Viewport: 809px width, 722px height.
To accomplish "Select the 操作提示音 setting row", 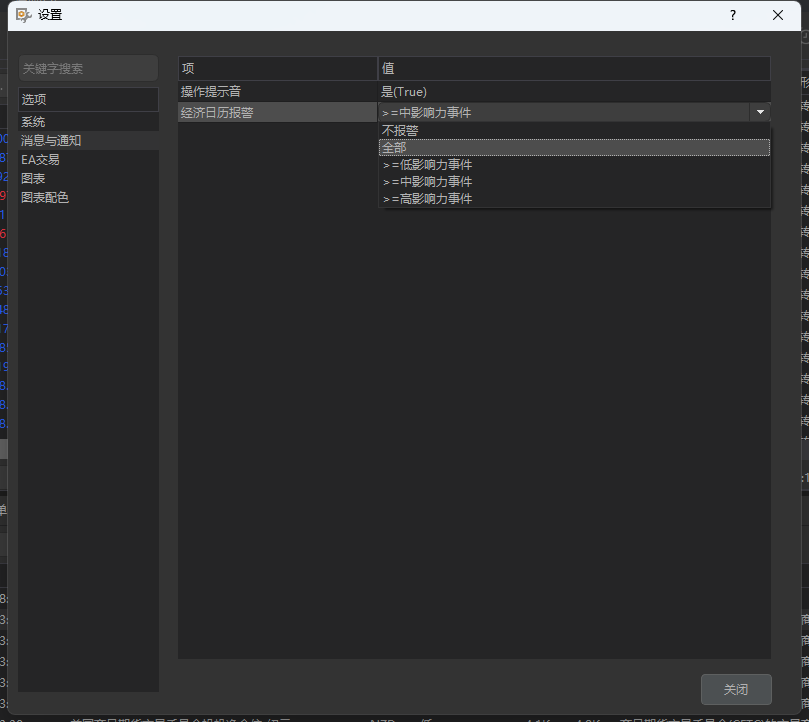I will point(277,92).
